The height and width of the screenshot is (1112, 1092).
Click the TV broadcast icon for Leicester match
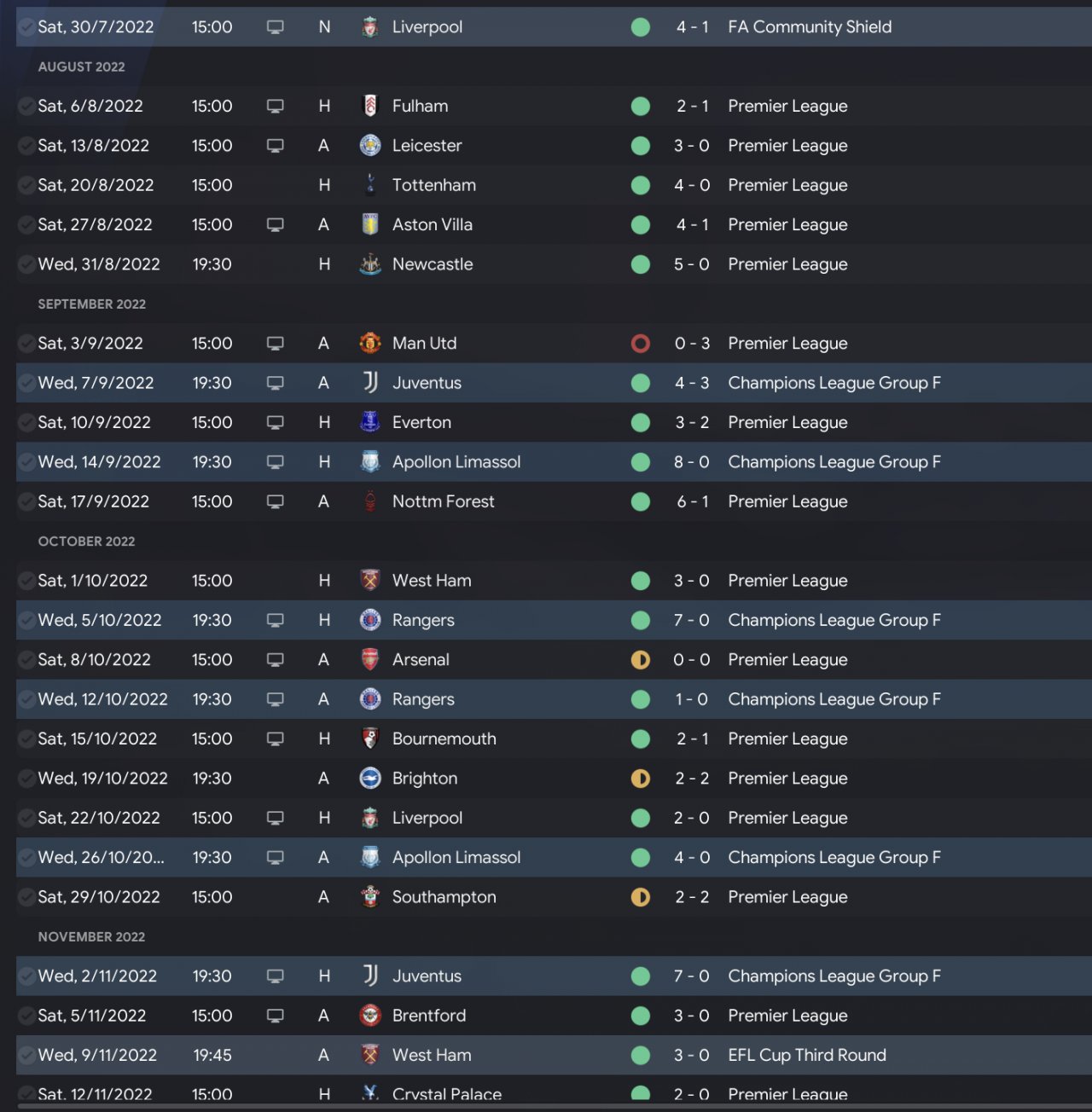click(275, 146)
